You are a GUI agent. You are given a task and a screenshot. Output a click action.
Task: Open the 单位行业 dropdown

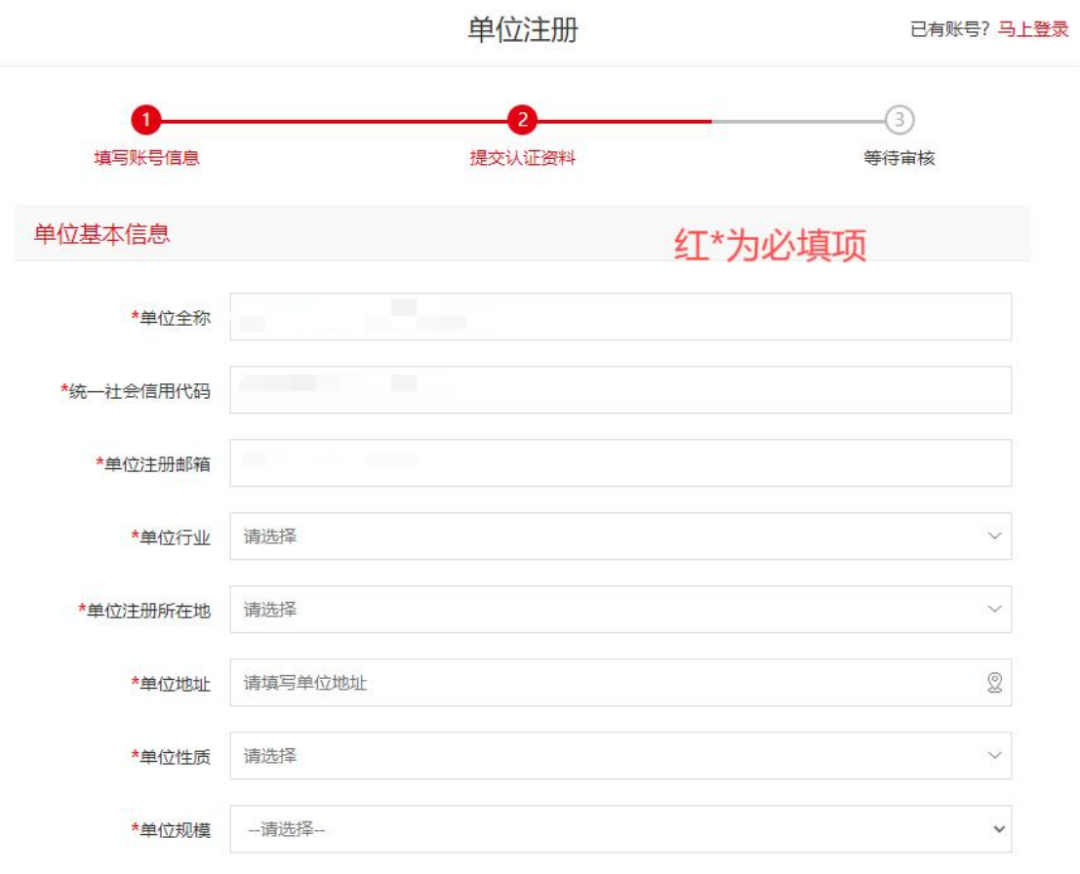pyautogui.click(x=621, y=536)
